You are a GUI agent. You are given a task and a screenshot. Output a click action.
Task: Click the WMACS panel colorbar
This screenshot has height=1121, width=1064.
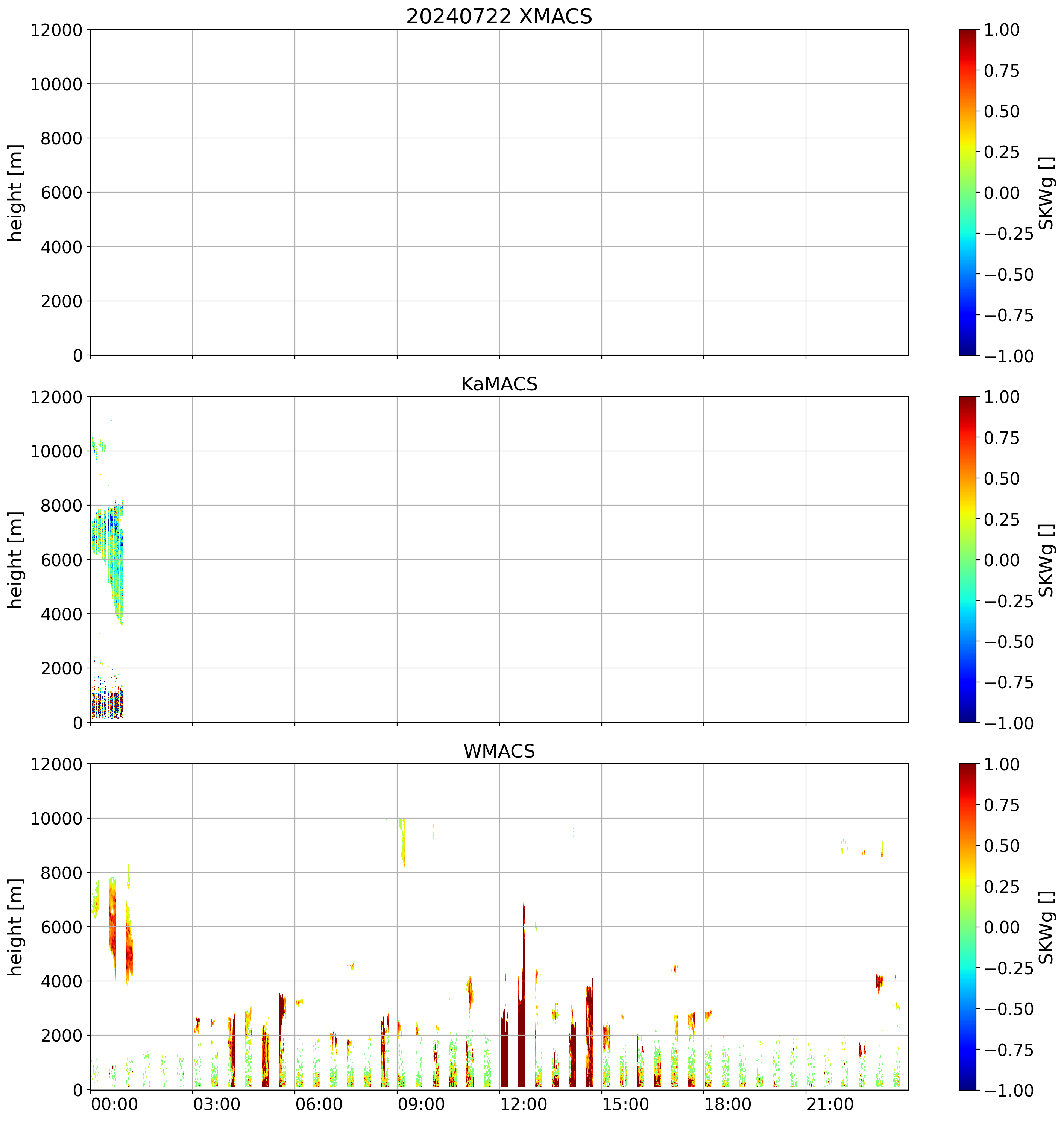[968, 927]
